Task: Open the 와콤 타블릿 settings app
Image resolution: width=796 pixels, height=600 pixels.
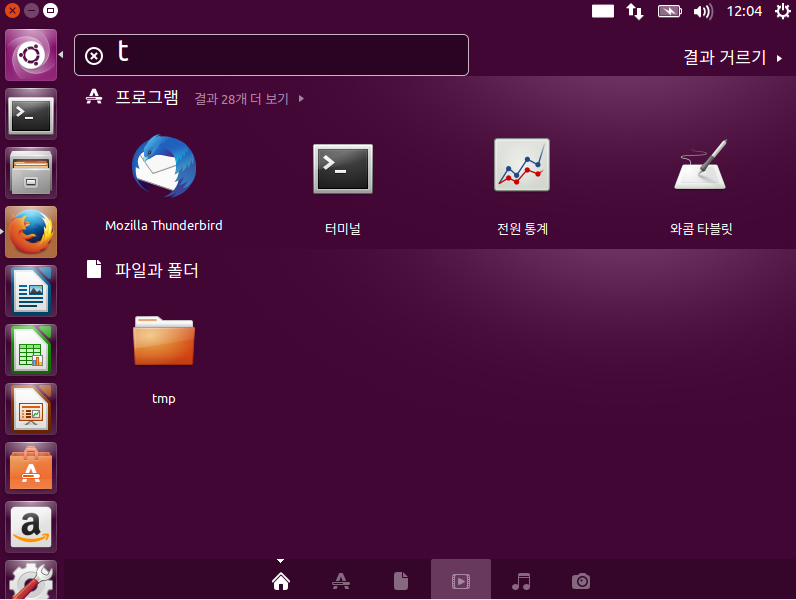Action: click(701, 186)
